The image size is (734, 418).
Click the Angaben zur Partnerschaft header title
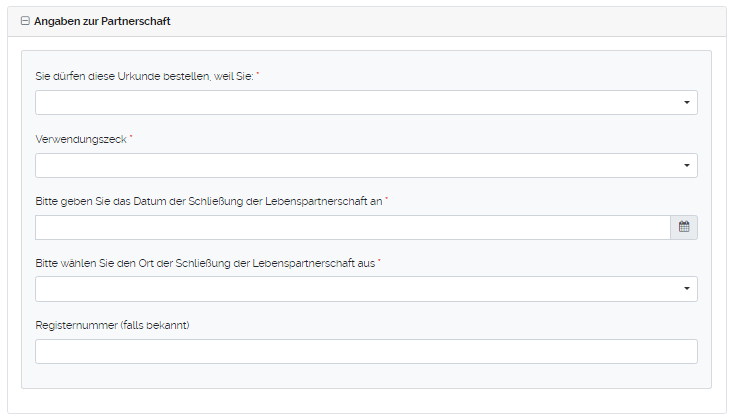click(102, 21)
